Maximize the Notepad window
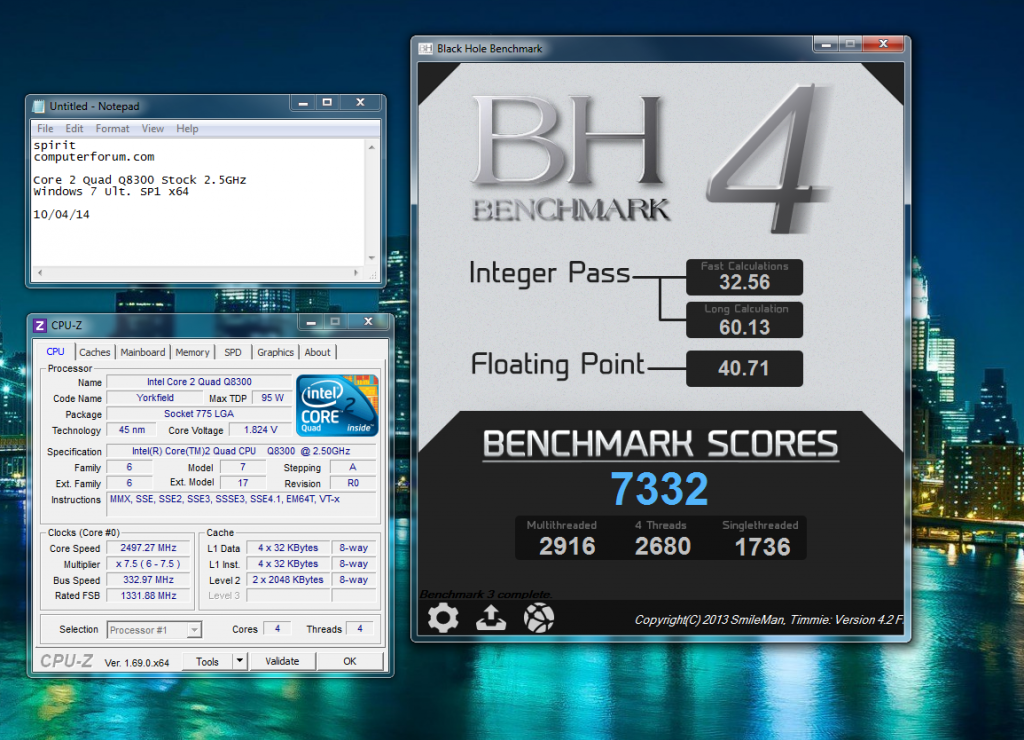 pos(327,102)
